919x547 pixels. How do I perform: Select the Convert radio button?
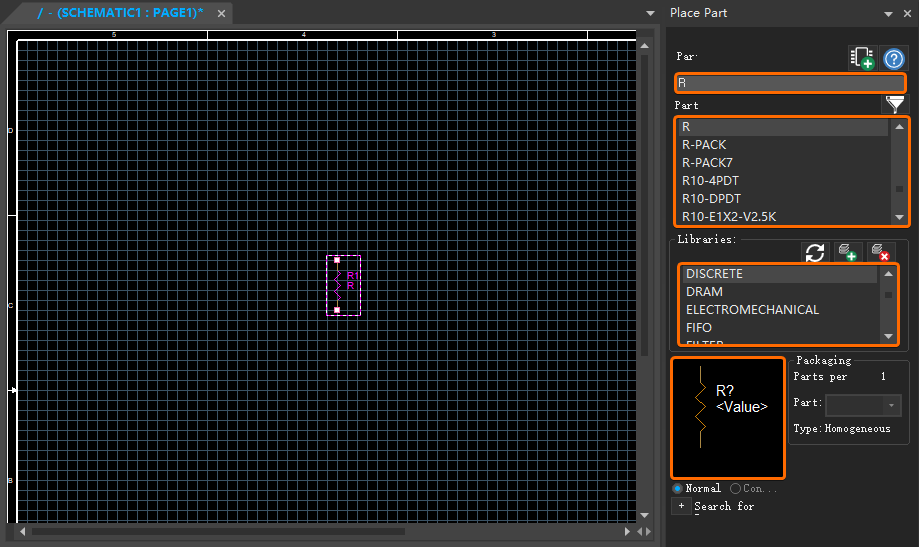[736, 488]
